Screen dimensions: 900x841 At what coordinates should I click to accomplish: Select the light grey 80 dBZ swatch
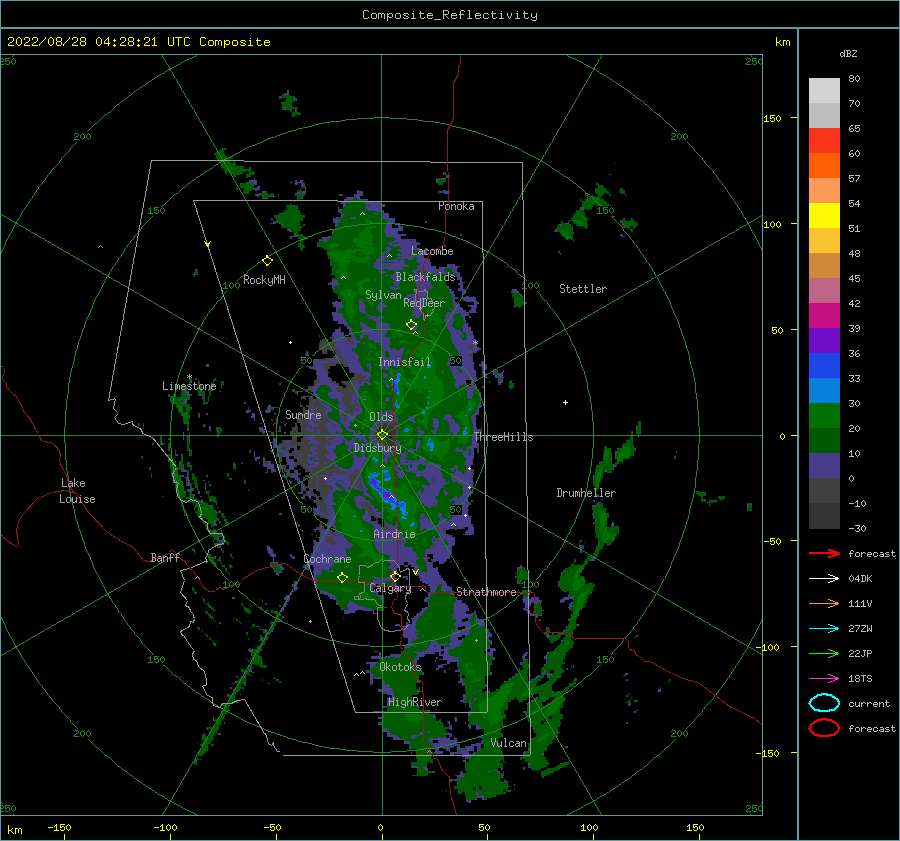pos(824,90)
